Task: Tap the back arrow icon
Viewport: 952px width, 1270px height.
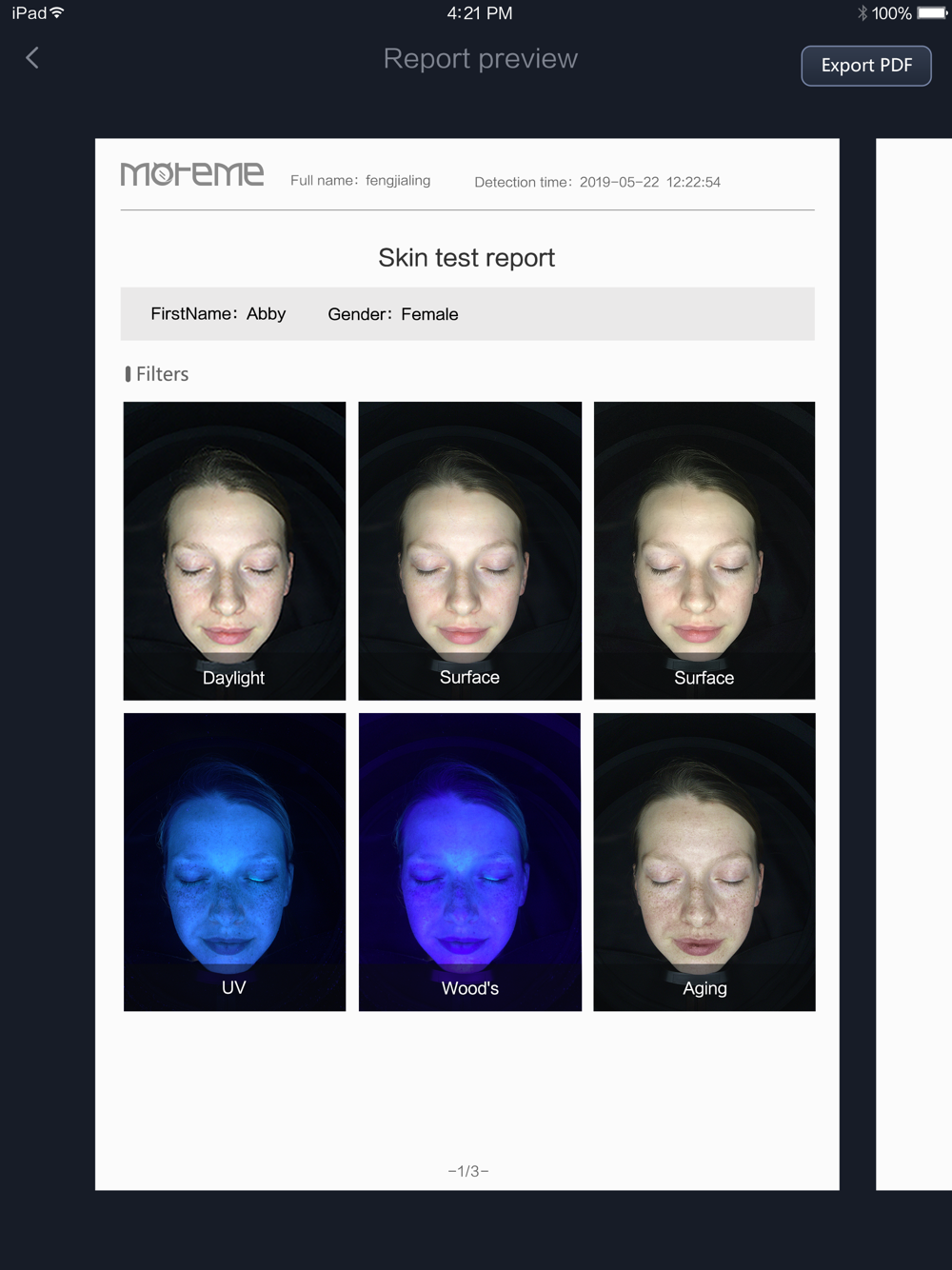Action: [x=32, y=58]
